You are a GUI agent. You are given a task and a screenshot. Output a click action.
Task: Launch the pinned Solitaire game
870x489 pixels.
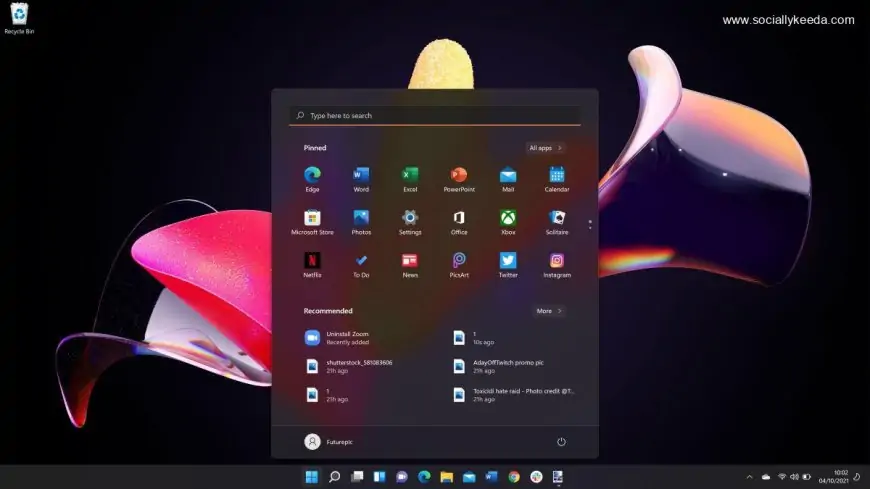pyautogui.click(x=557, y=222)
